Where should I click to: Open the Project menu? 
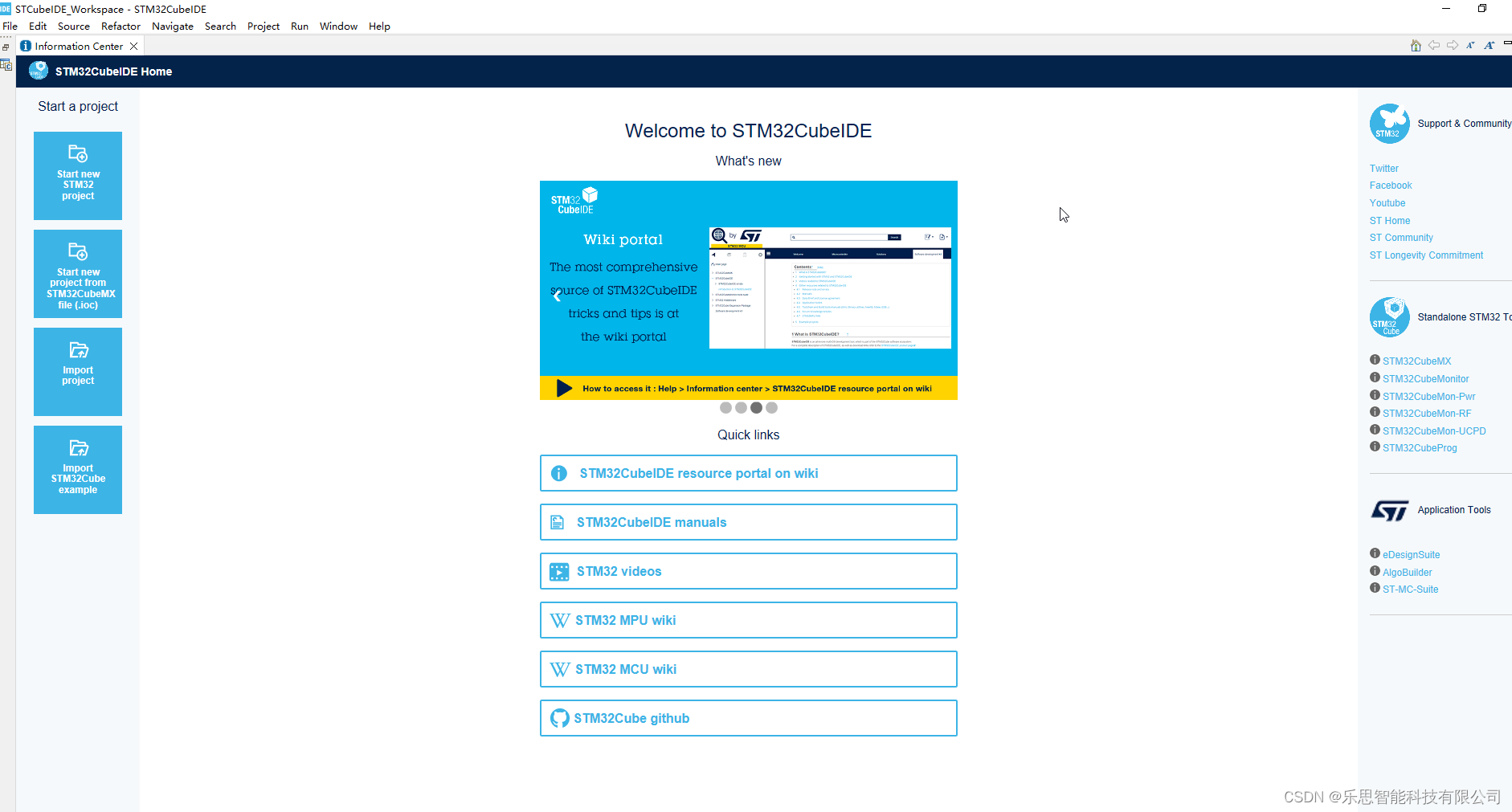coord(264,27)
